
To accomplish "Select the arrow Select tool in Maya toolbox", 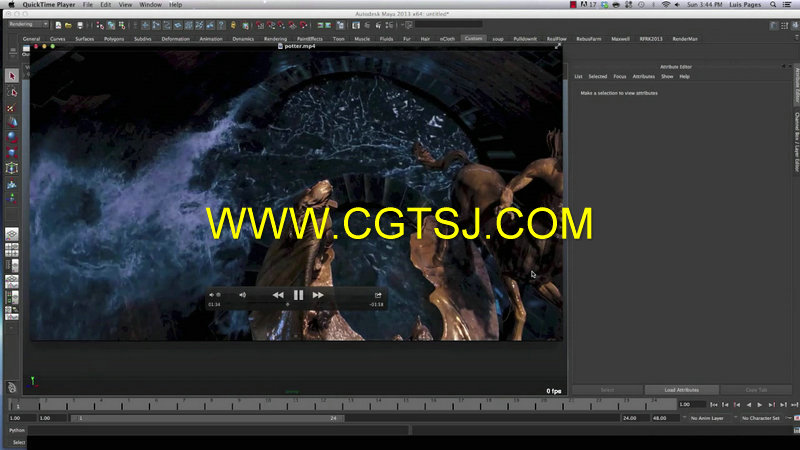I will coord(12,76).
